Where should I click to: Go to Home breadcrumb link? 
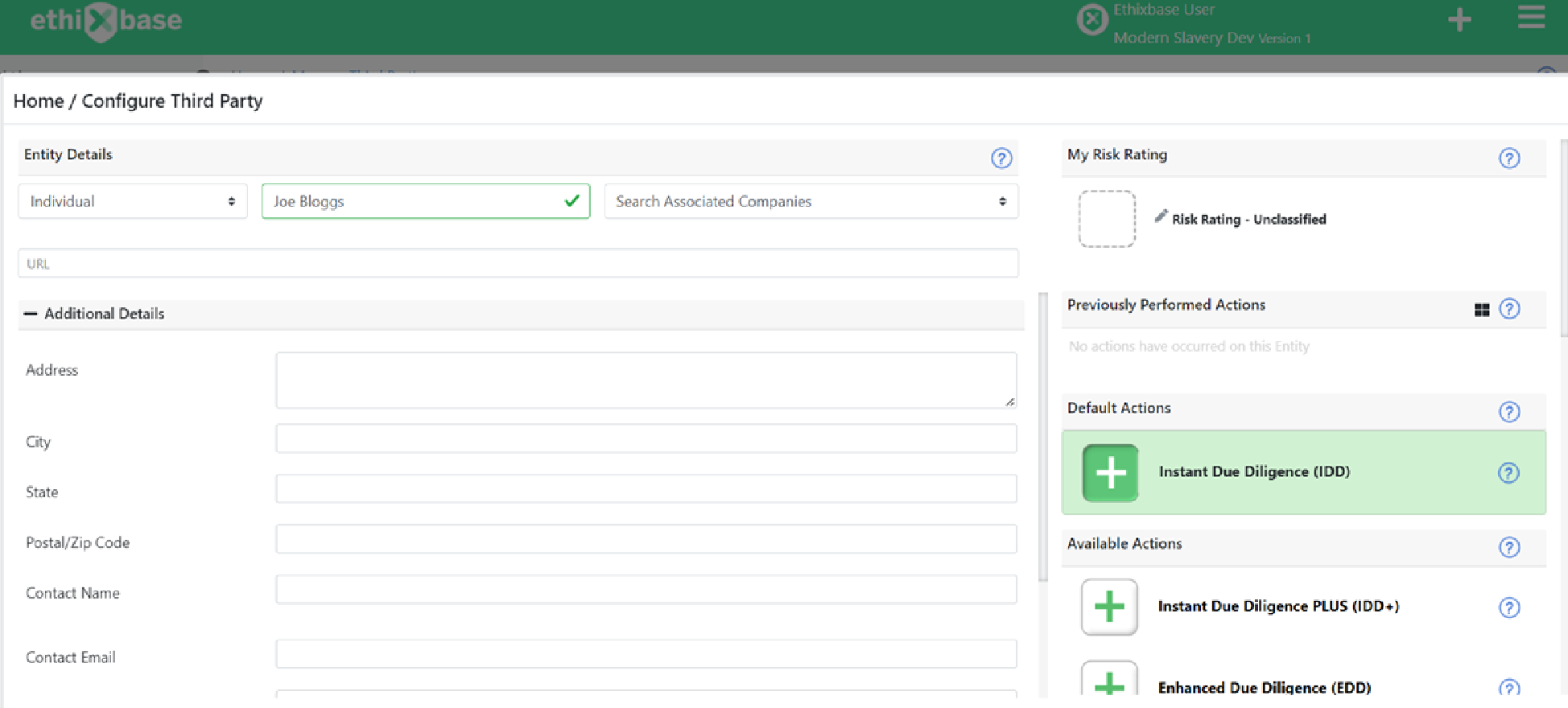pos(39,101)
